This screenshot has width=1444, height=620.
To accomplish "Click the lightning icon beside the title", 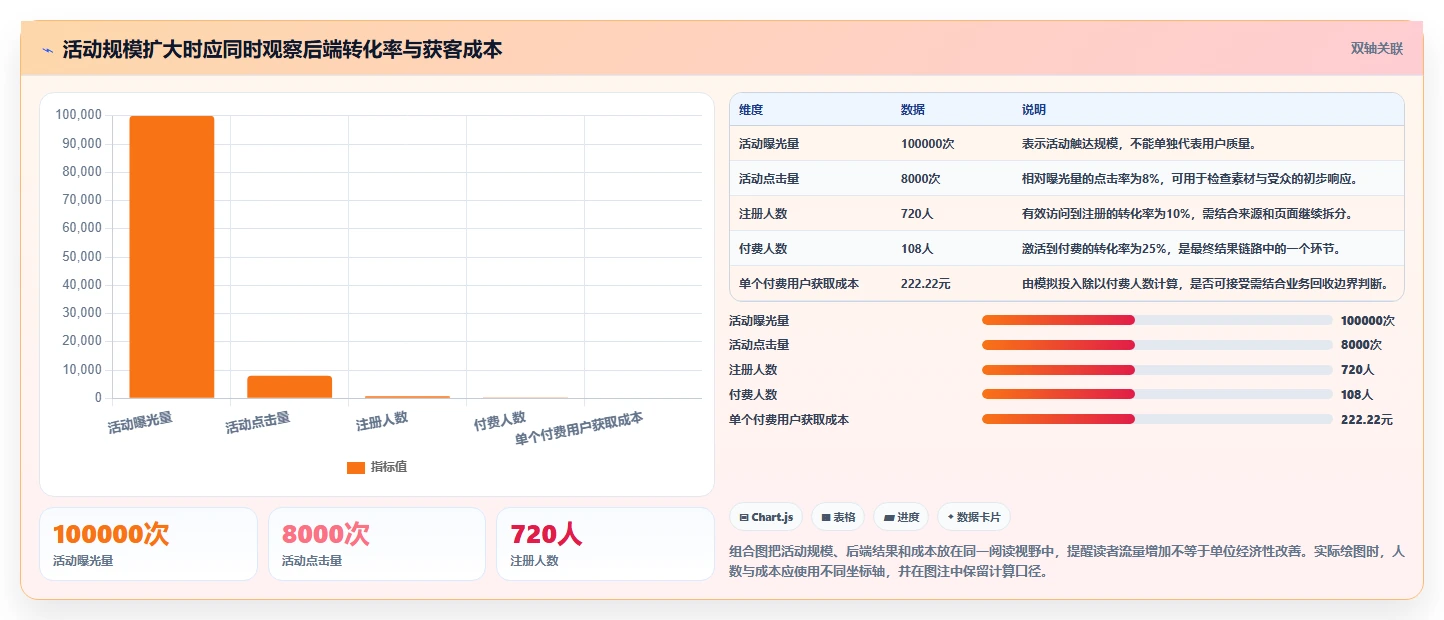I will 47,50.
